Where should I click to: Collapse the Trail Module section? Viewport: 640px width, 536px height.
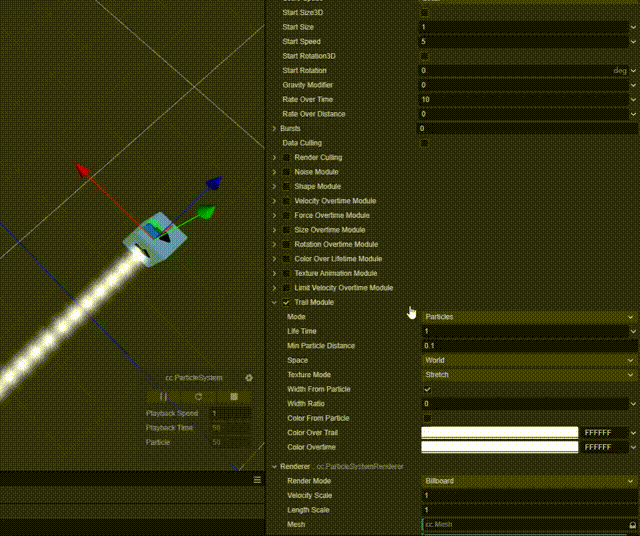coord(274,302)
